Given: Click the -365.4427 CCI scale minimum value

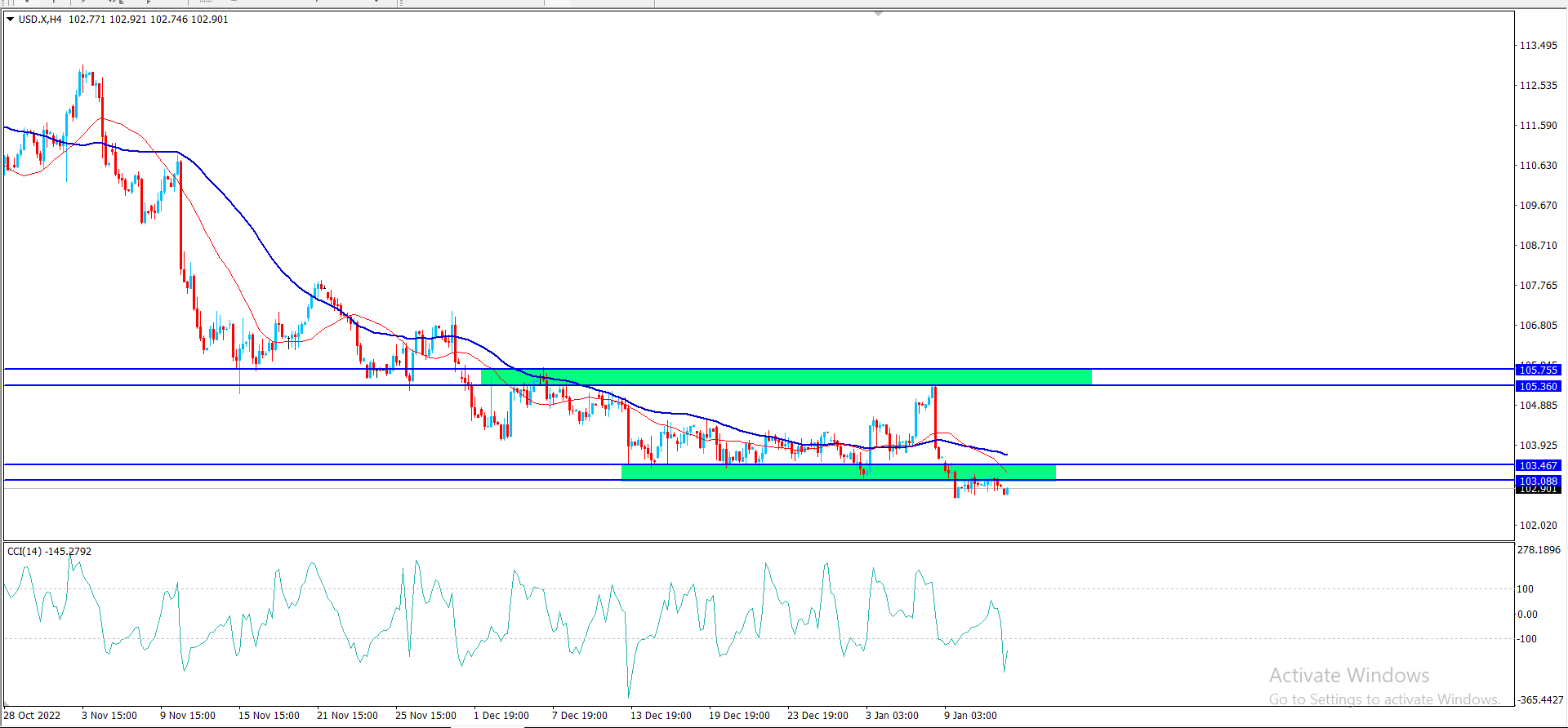Looking at the screenshot, I should coord(1539,700).
